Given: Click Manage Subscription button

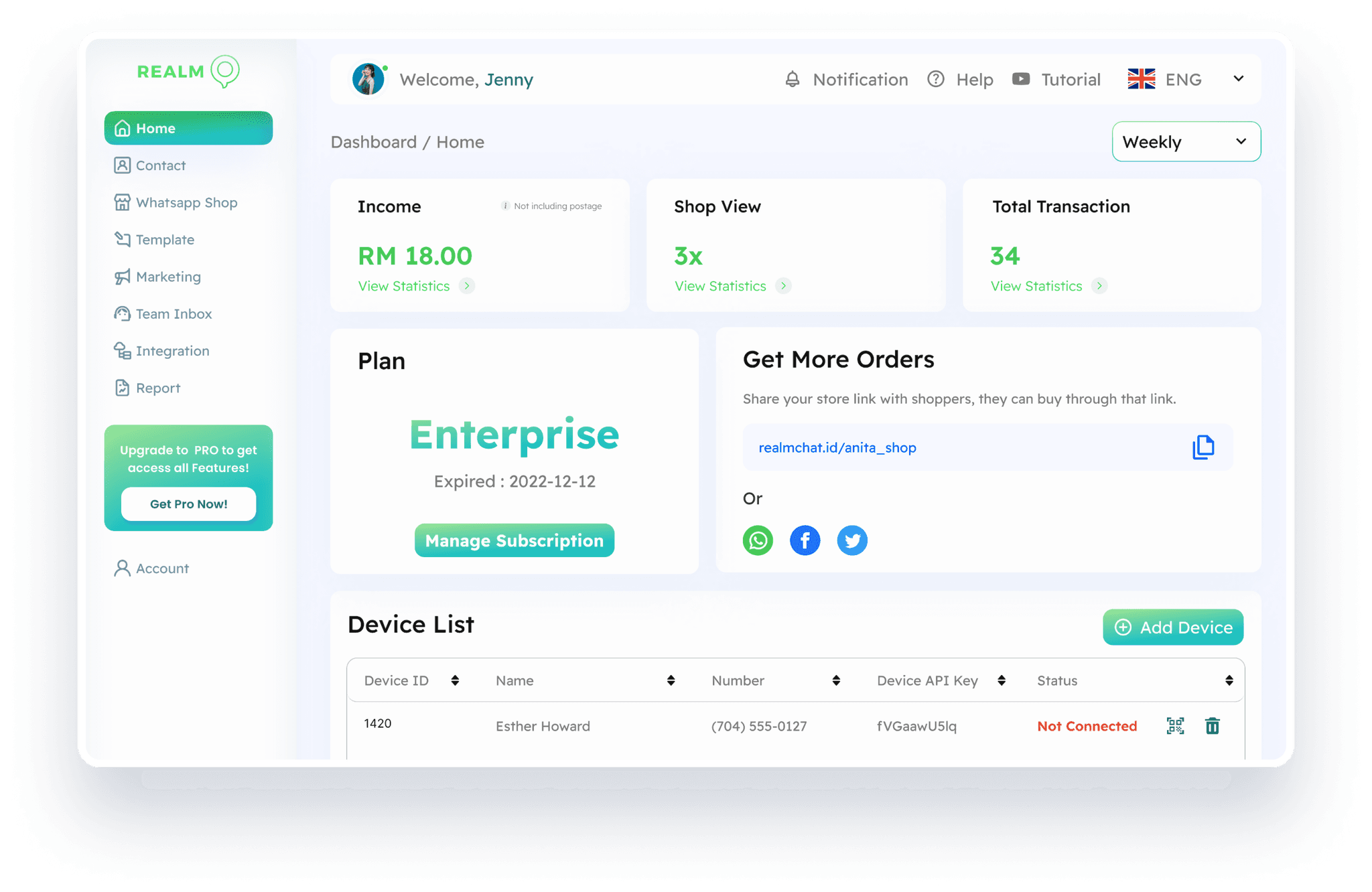Looking at the screenshot, I should click(514, 540).
